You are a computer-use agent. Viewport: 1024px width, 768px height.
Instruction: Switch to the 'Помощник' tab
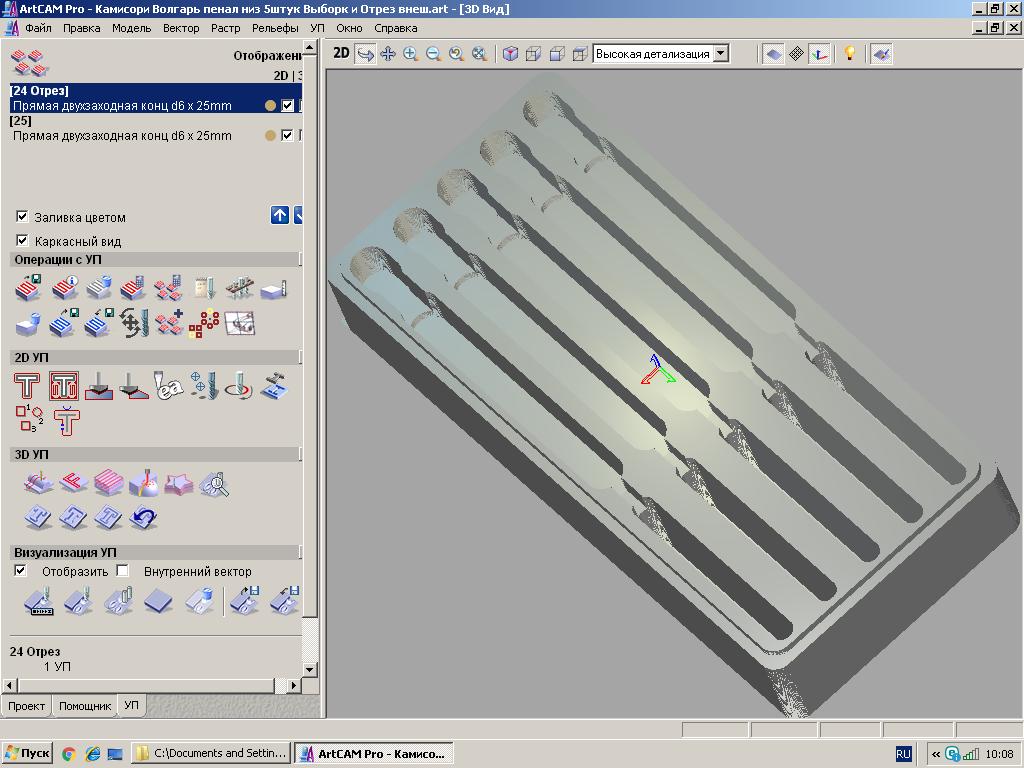pos(85,706)
